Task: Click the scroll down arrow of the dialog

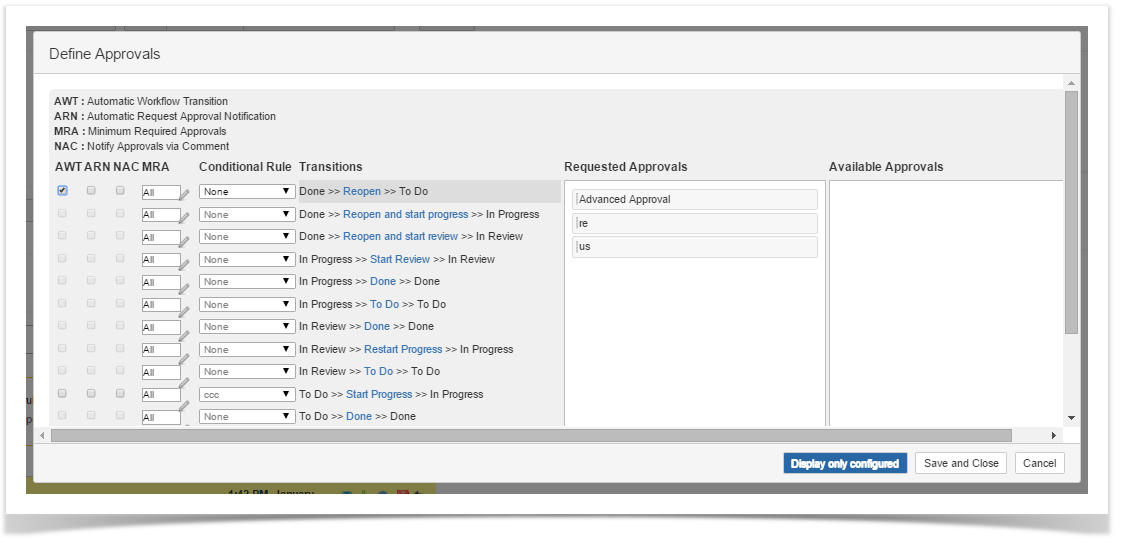Action: click(x=1071, y=417)
